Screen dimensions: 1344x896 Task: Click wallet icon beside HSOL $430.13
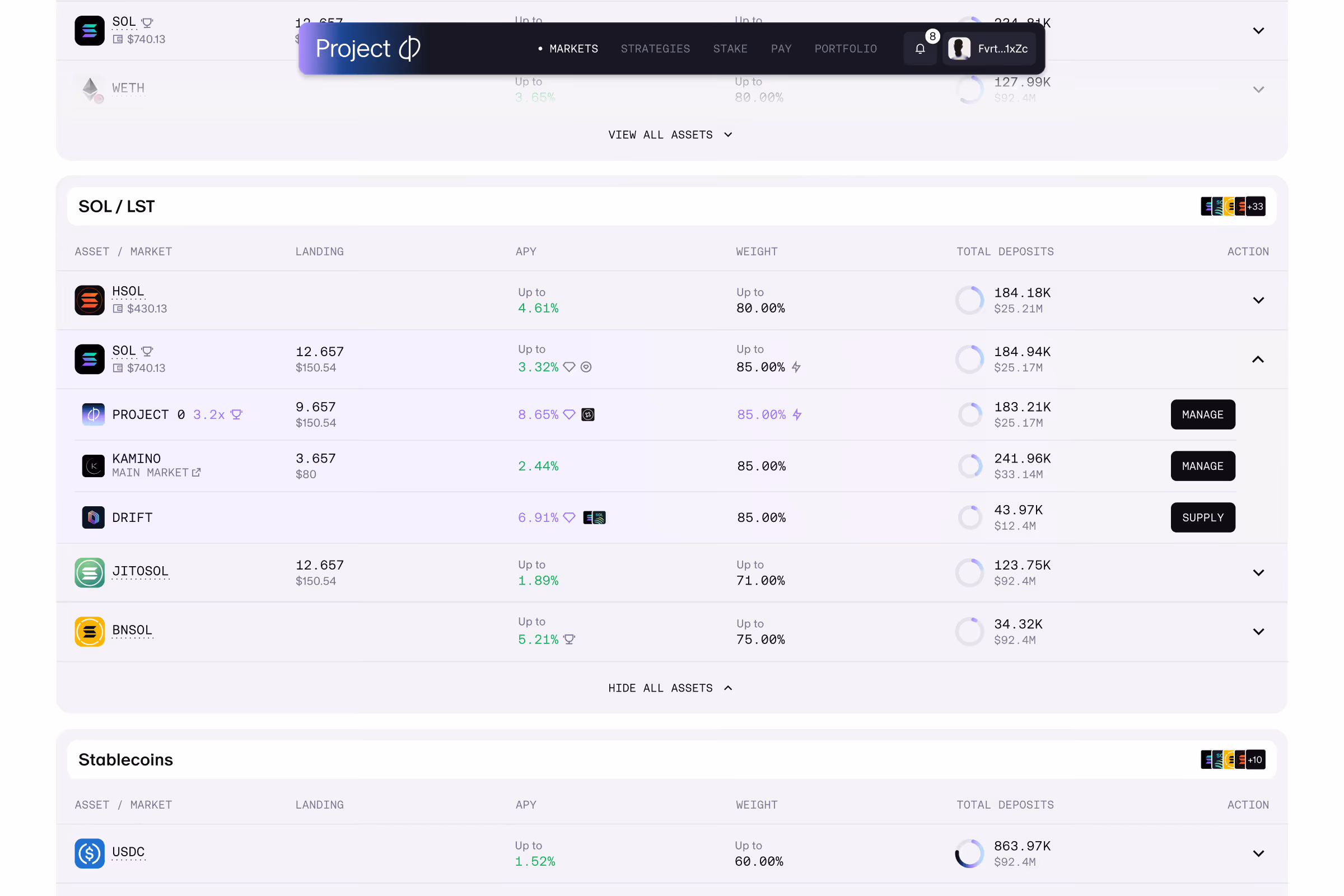click(x=118, y=309)
